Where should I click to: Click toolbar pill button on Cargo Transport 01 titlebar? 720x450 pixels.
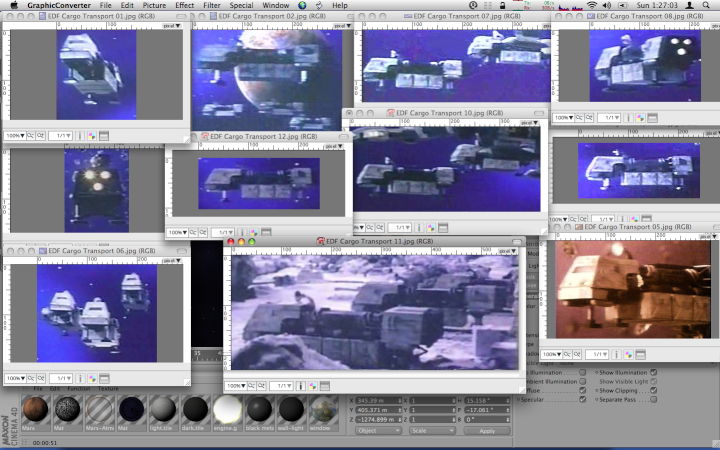(181, 16)
